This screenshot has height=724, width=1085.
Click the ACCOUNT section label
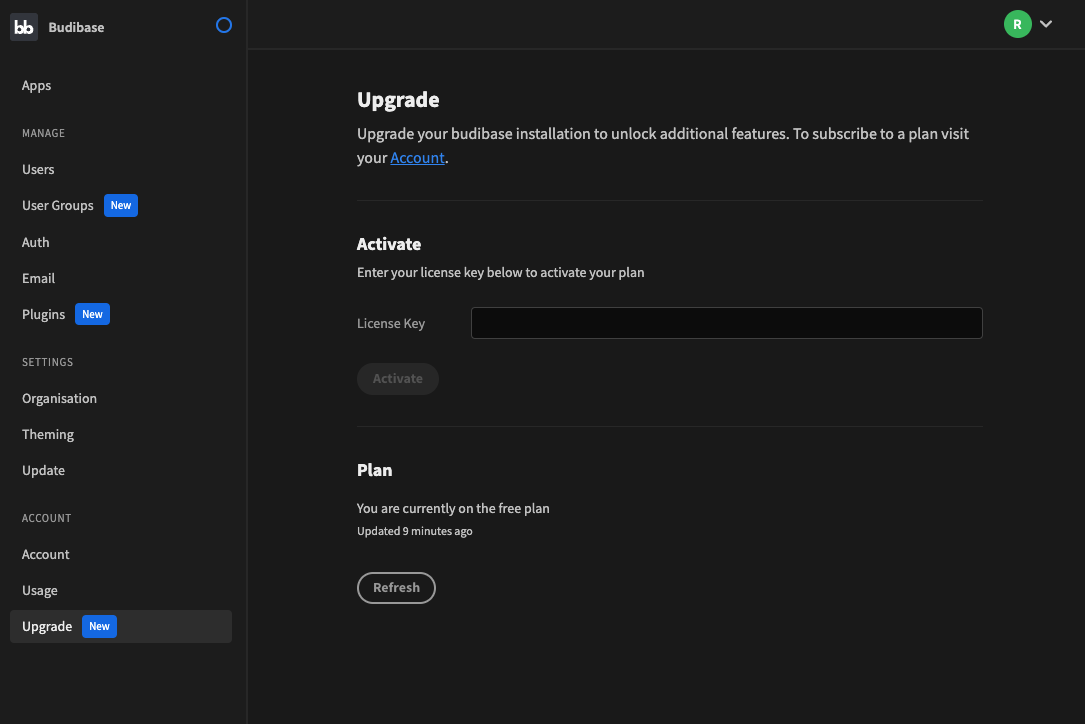[x=46, y=518]
